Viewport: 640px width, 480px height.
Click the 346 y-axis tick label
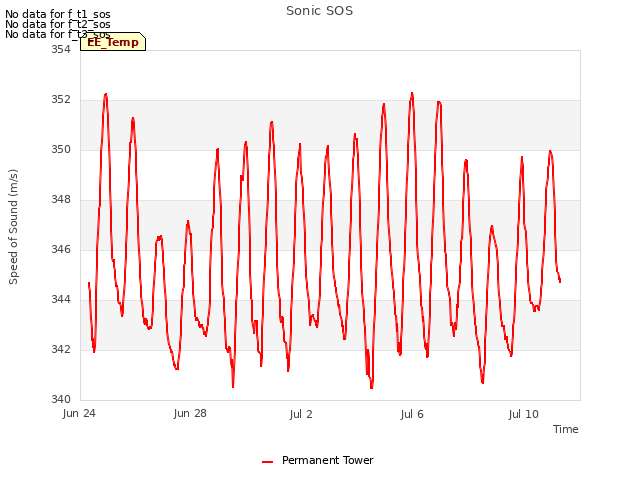click(61, 249)
